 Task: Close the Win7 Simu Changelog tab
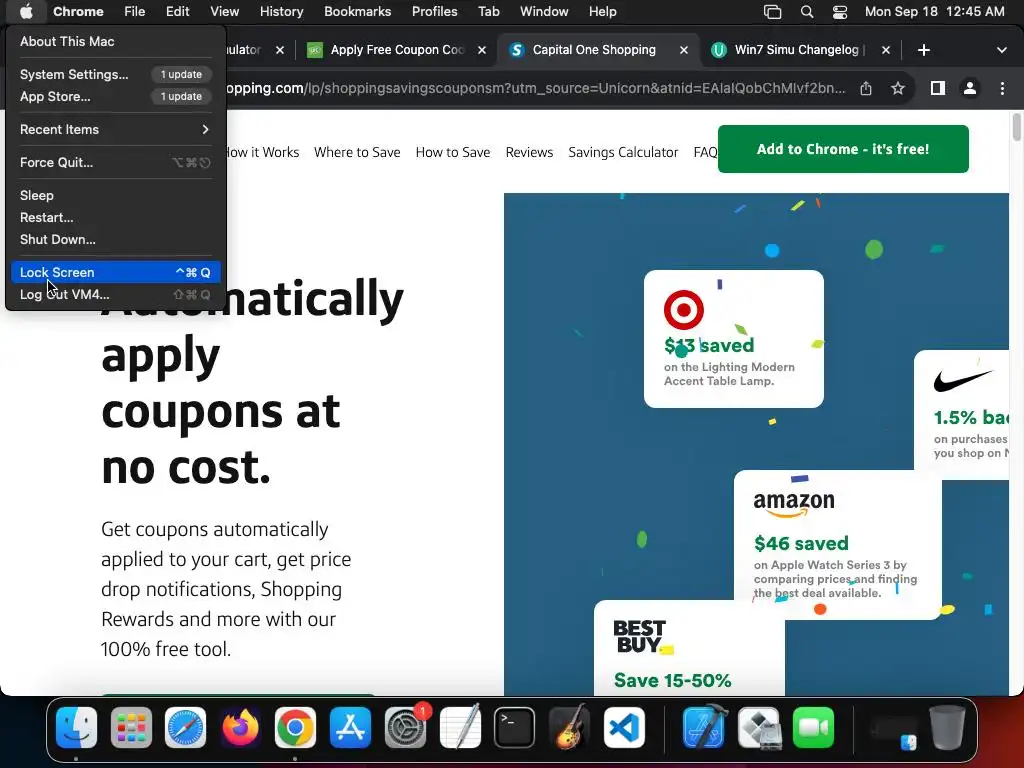pos(886,50)
